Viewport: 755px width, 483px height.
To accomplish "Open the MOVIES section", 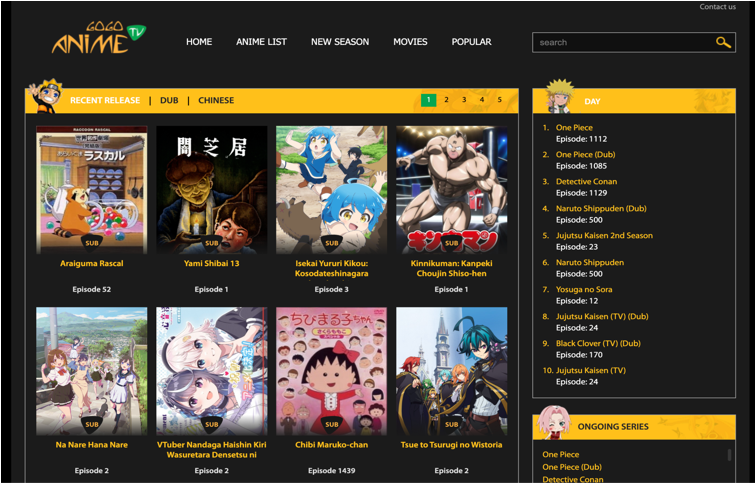I will (x=410, y=42).
